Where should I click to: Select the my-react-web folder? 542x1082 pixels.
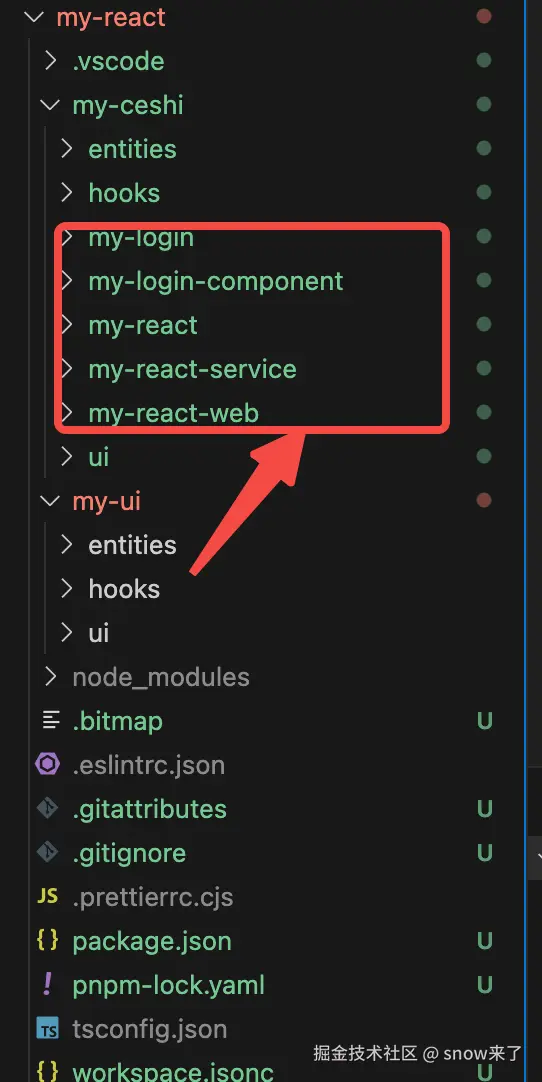(173, 413)
